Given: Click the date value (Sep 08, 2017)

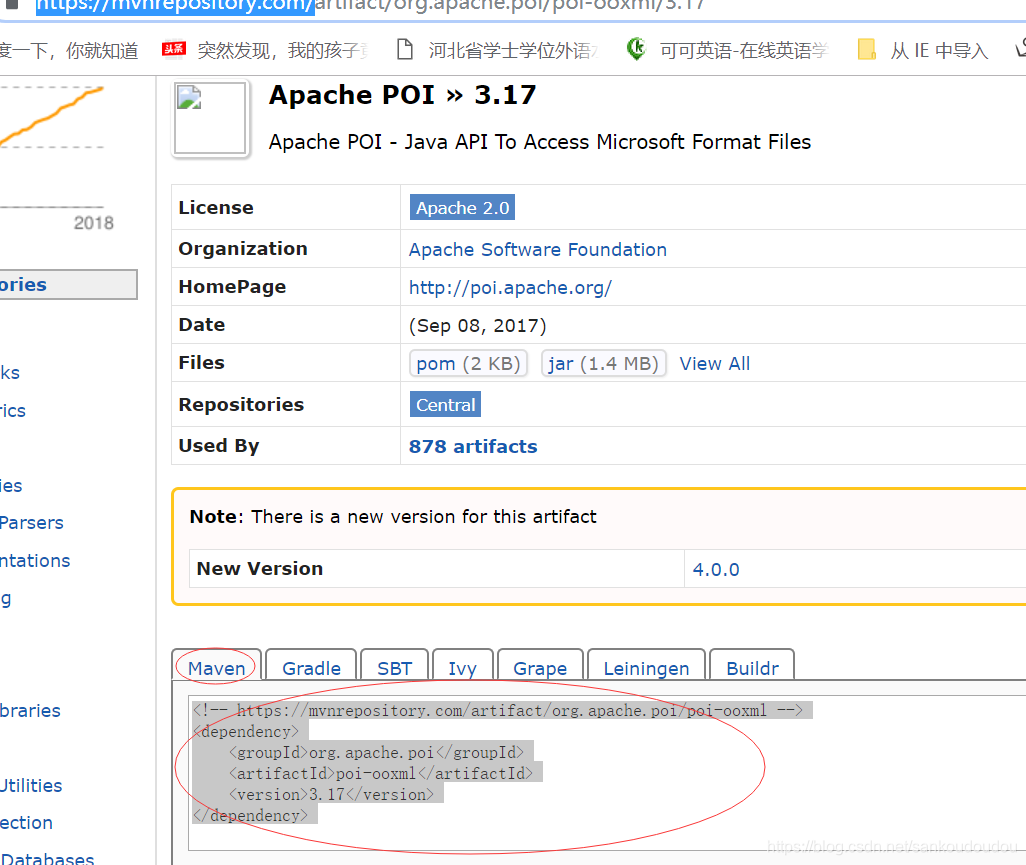Looking at the screenshot, I should [x=478, y=325].
